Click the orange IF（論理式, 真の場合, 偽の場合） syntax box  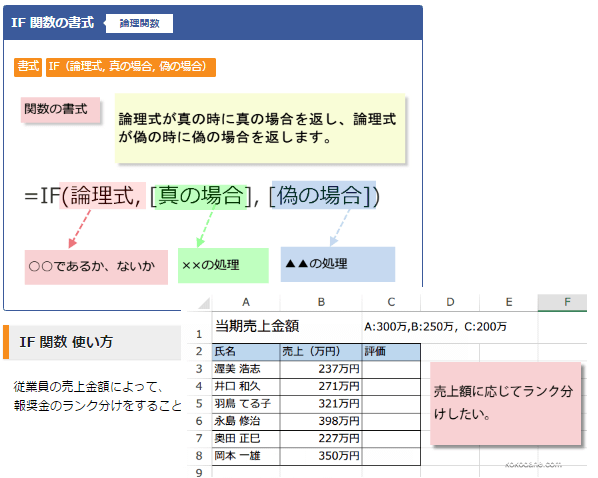(x=131, y=67)
